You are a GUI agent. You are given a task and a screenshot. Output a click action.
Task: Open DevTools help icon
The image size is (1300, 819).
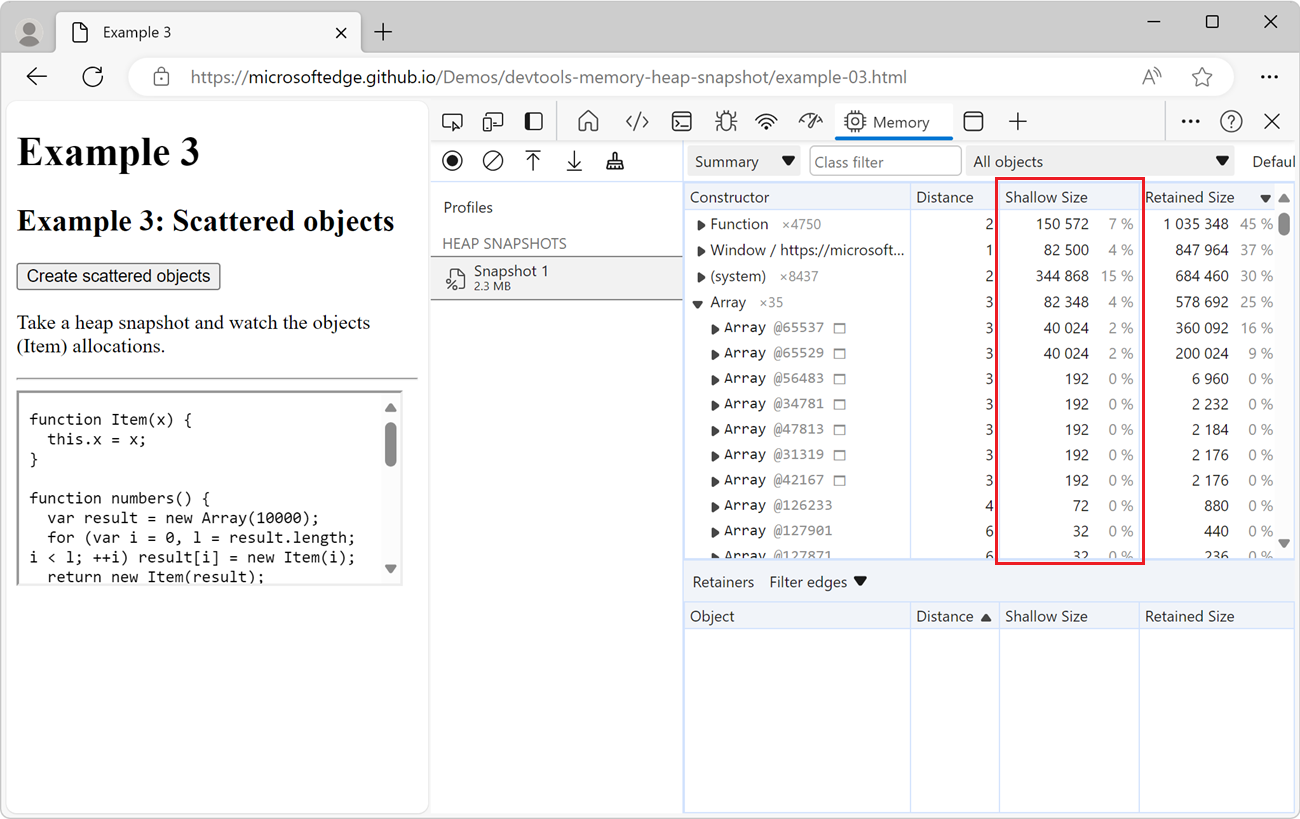(1231, 122)
